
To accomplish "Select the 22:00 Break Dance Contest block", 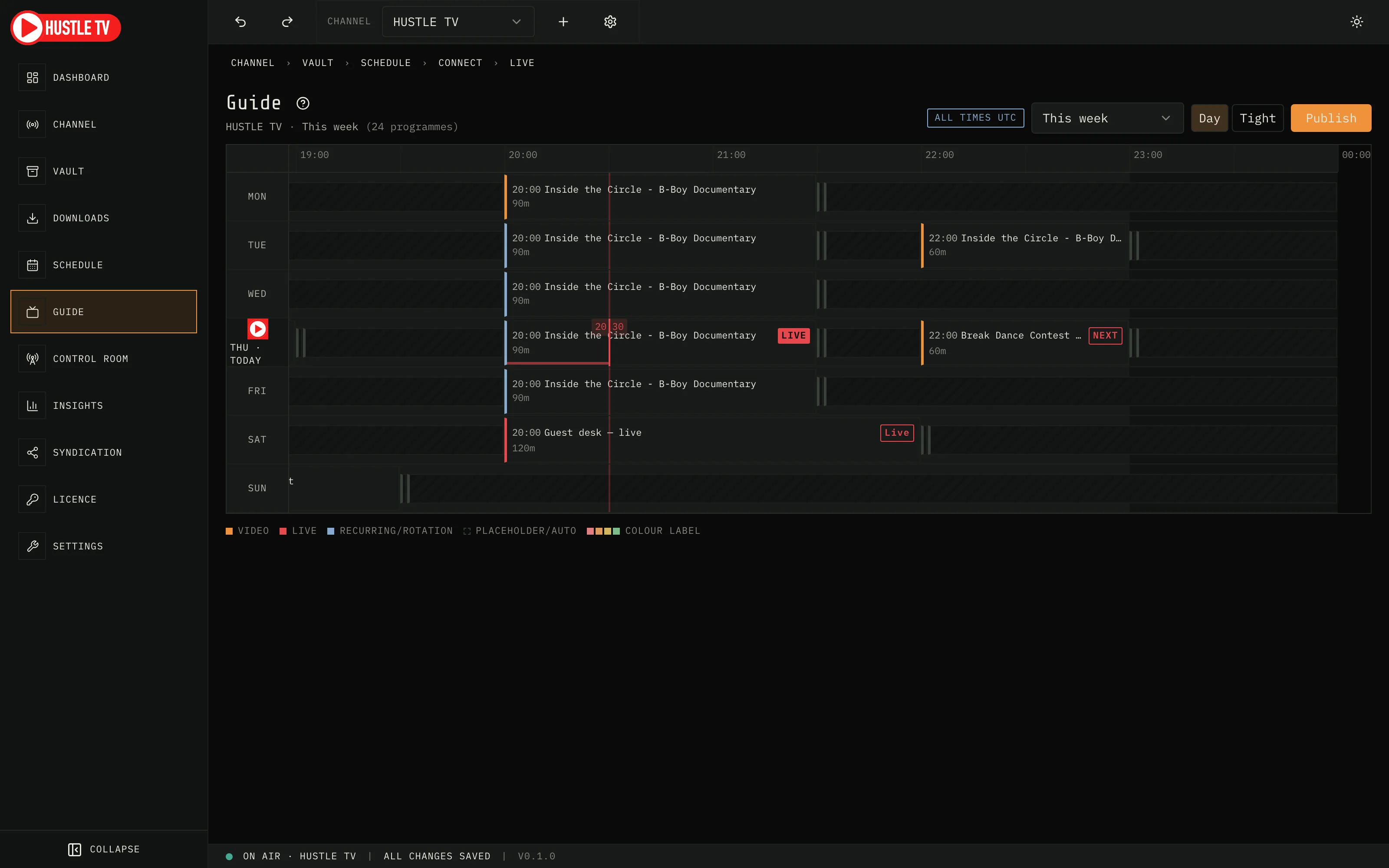I will click(x=1025, y=343).
